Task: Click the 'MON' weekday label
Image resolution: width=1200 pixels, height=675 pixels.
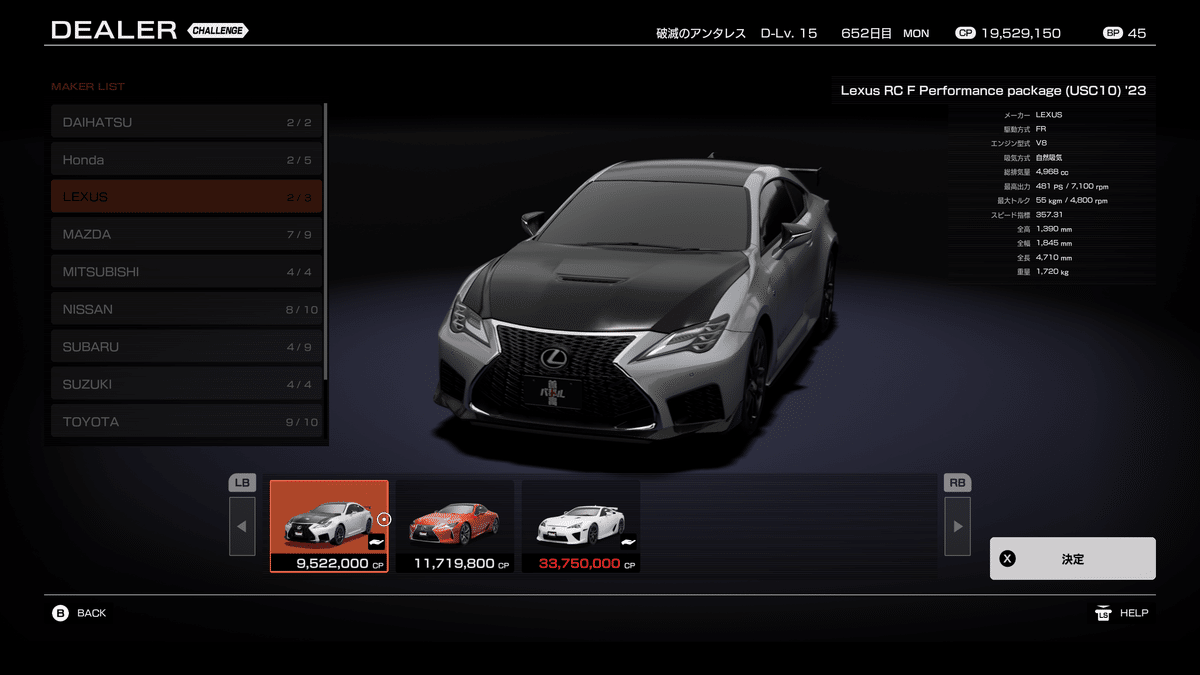Action: click(x=916, y=33)
